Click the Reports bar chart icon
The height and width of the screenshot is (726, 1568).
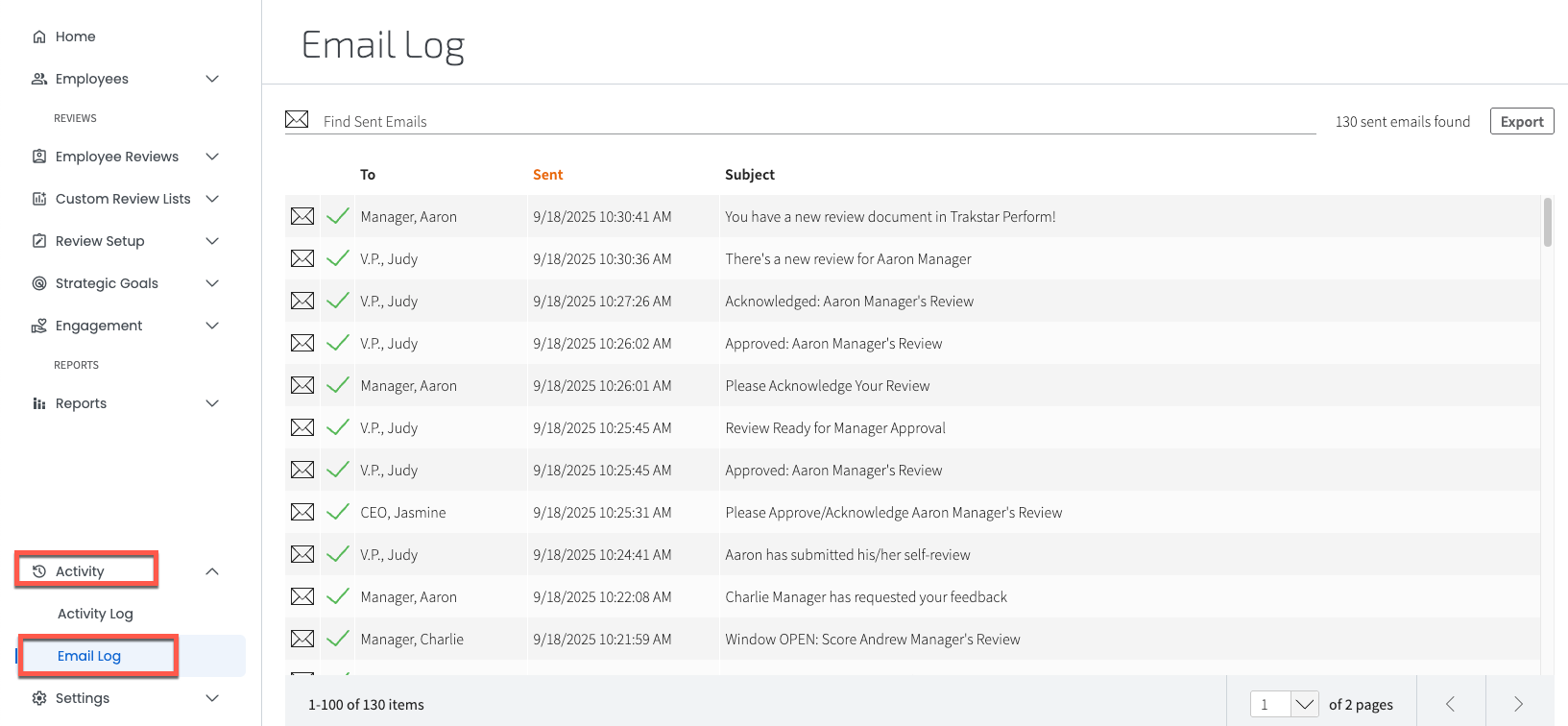(39, 403)
